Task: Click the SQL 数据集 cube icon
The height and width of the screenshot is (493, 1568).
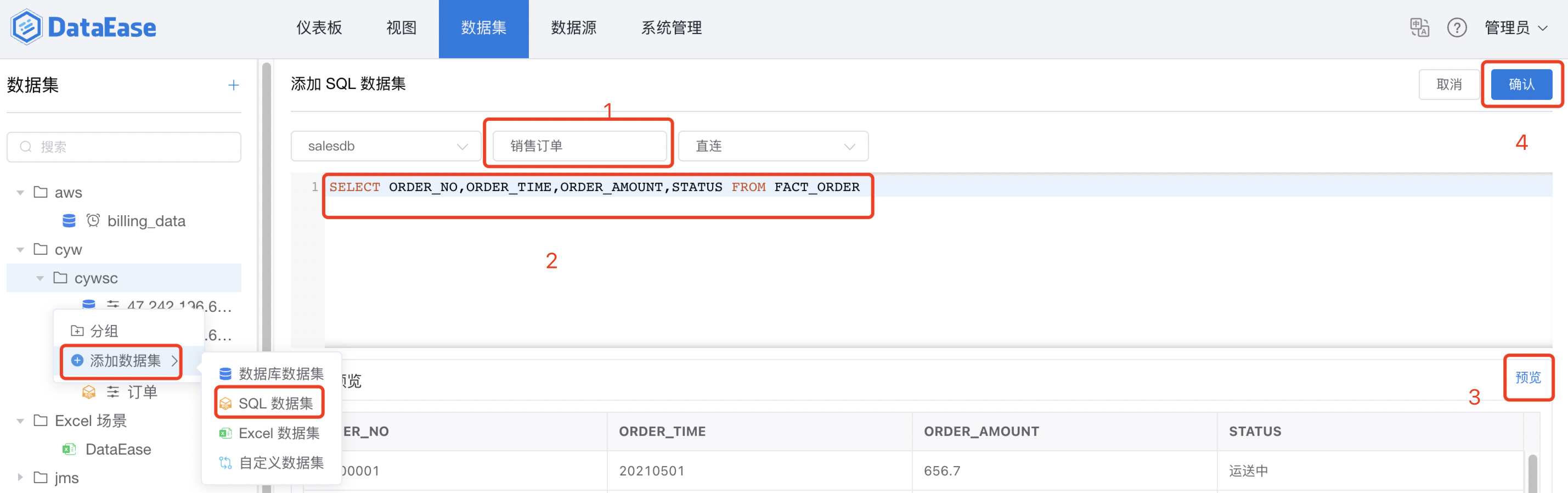Action: tap(225, 404)
